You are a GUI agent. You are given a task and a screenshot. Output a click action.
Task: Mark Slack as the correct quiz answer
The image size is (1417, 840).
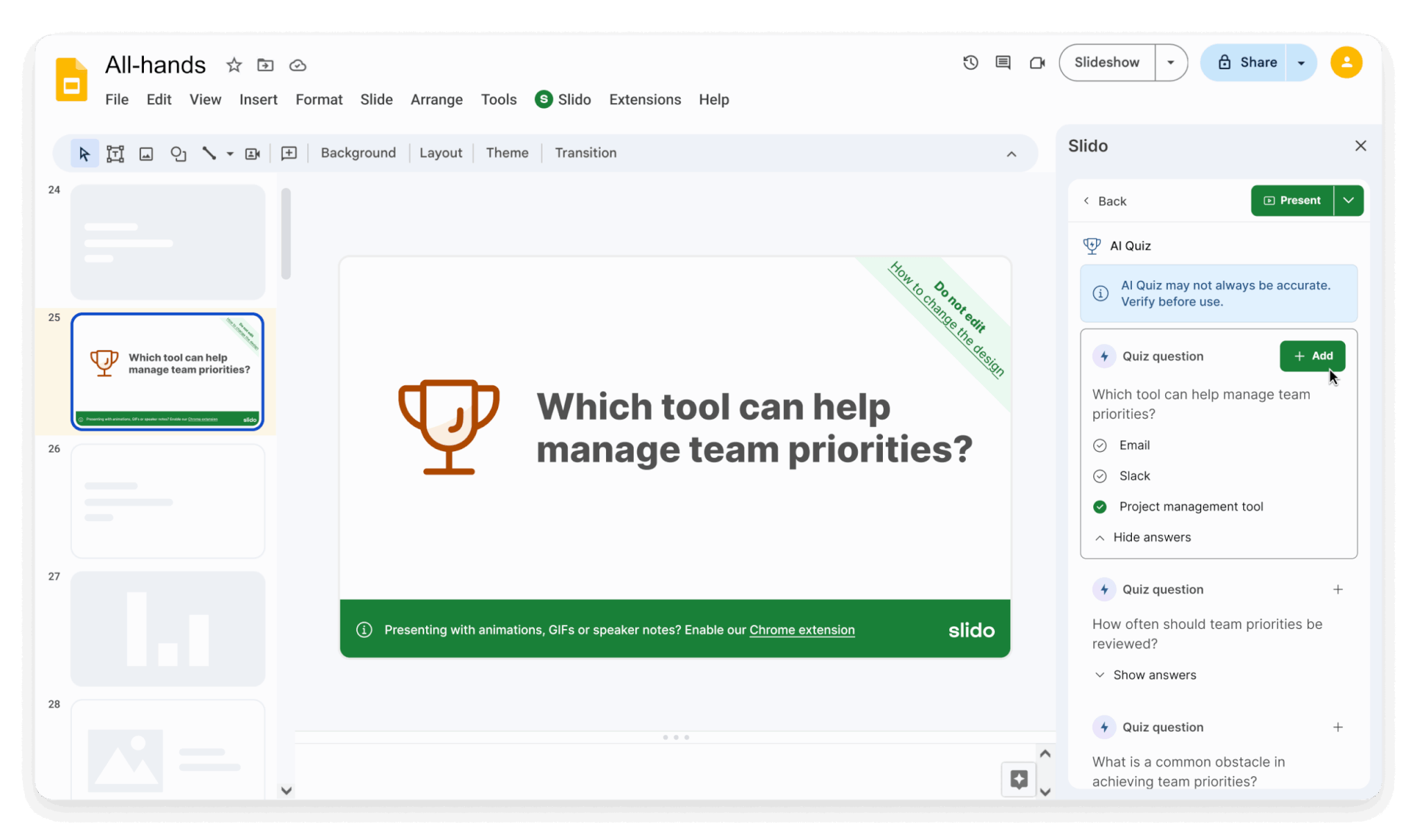[x=1099, y=475]
